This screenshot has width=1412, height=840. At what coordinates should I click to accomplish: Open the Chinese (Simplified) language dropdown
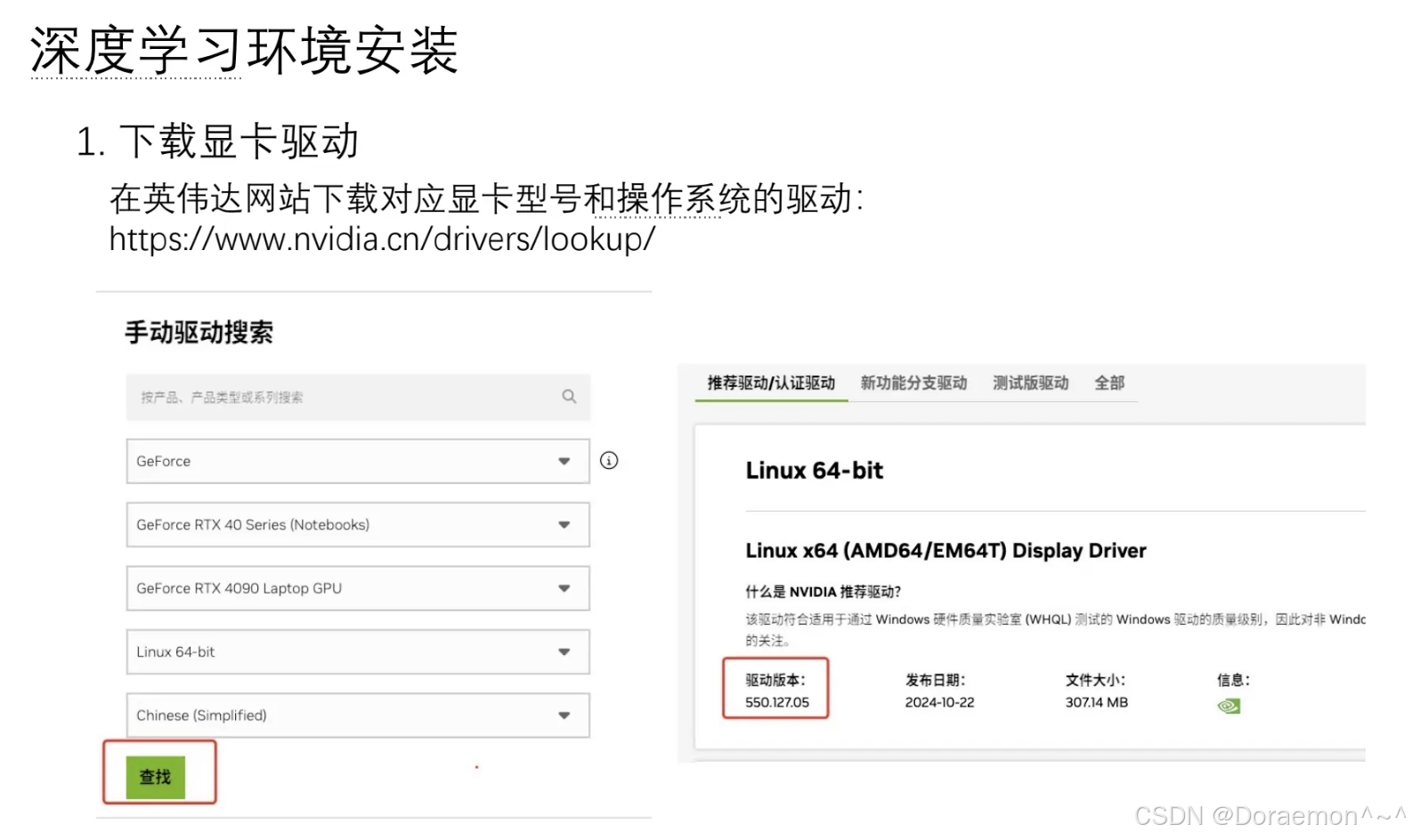coord(358,715)
